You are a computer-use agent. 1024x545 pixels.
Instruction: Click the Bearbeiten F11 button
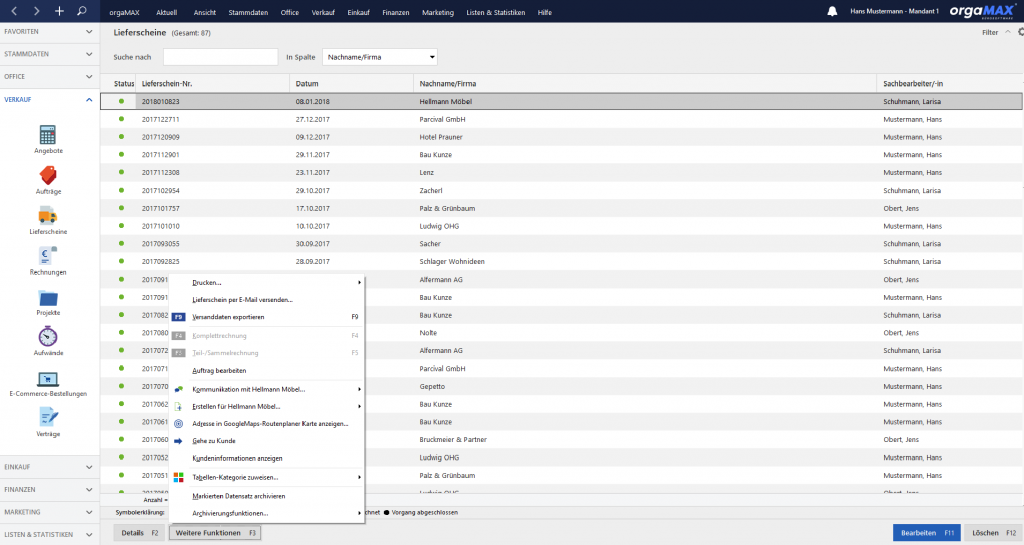(x=927, y=533)
